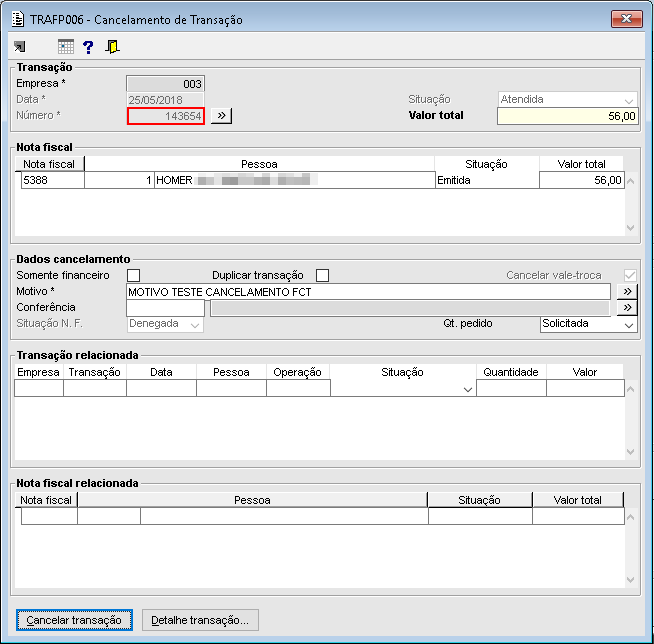Viewport: 654px width, 644px height.
Task: Click Valor total header in Nota fiscal relacionada
Action: 578,500
